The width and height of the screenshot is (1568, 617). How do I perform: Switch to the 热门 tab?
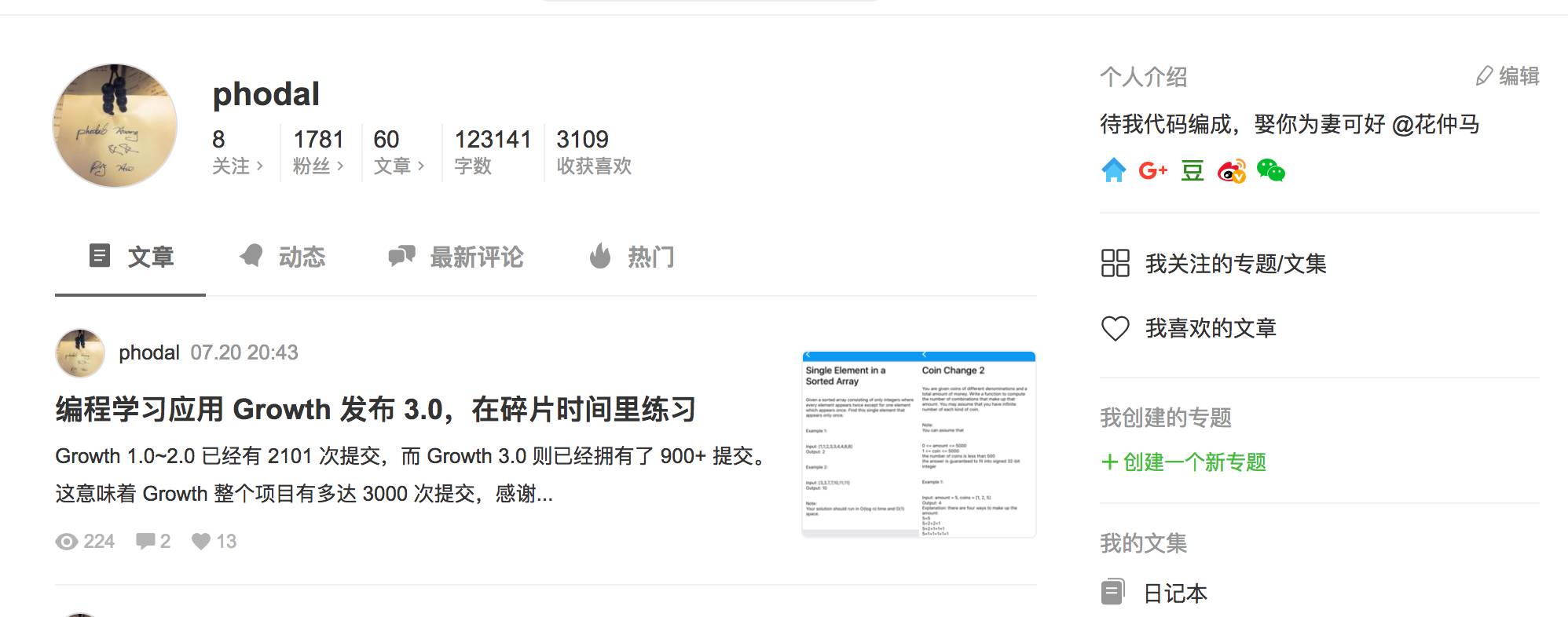[x=632, y=257]
